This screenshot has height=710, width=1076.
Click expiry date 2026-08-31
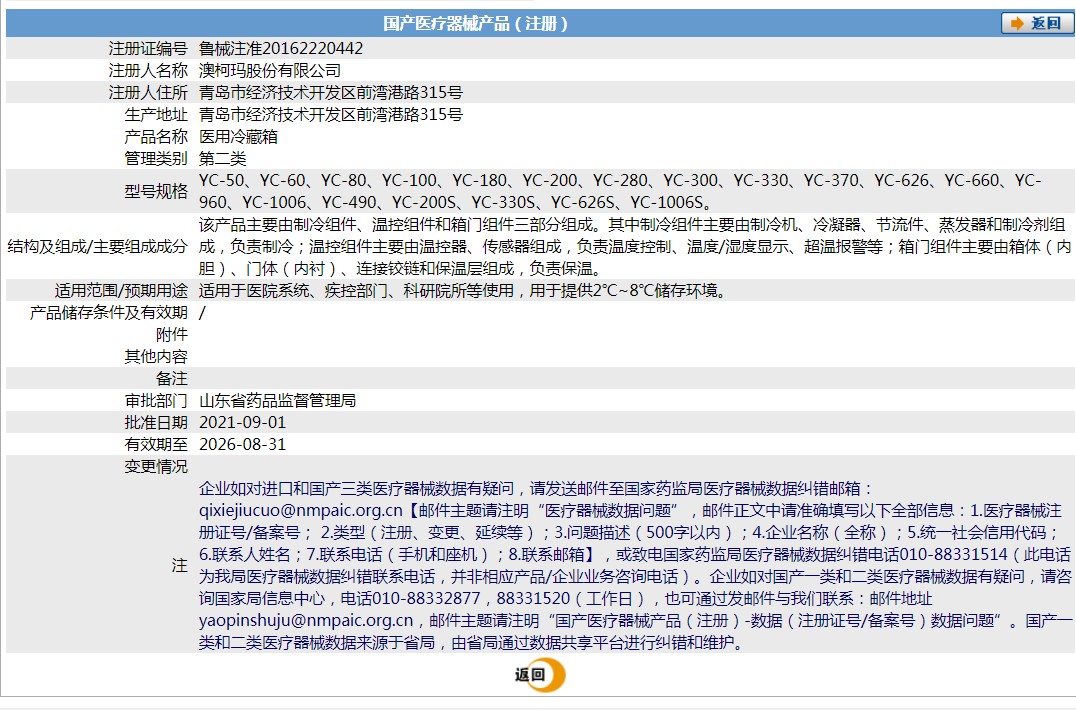coord(242,445)
